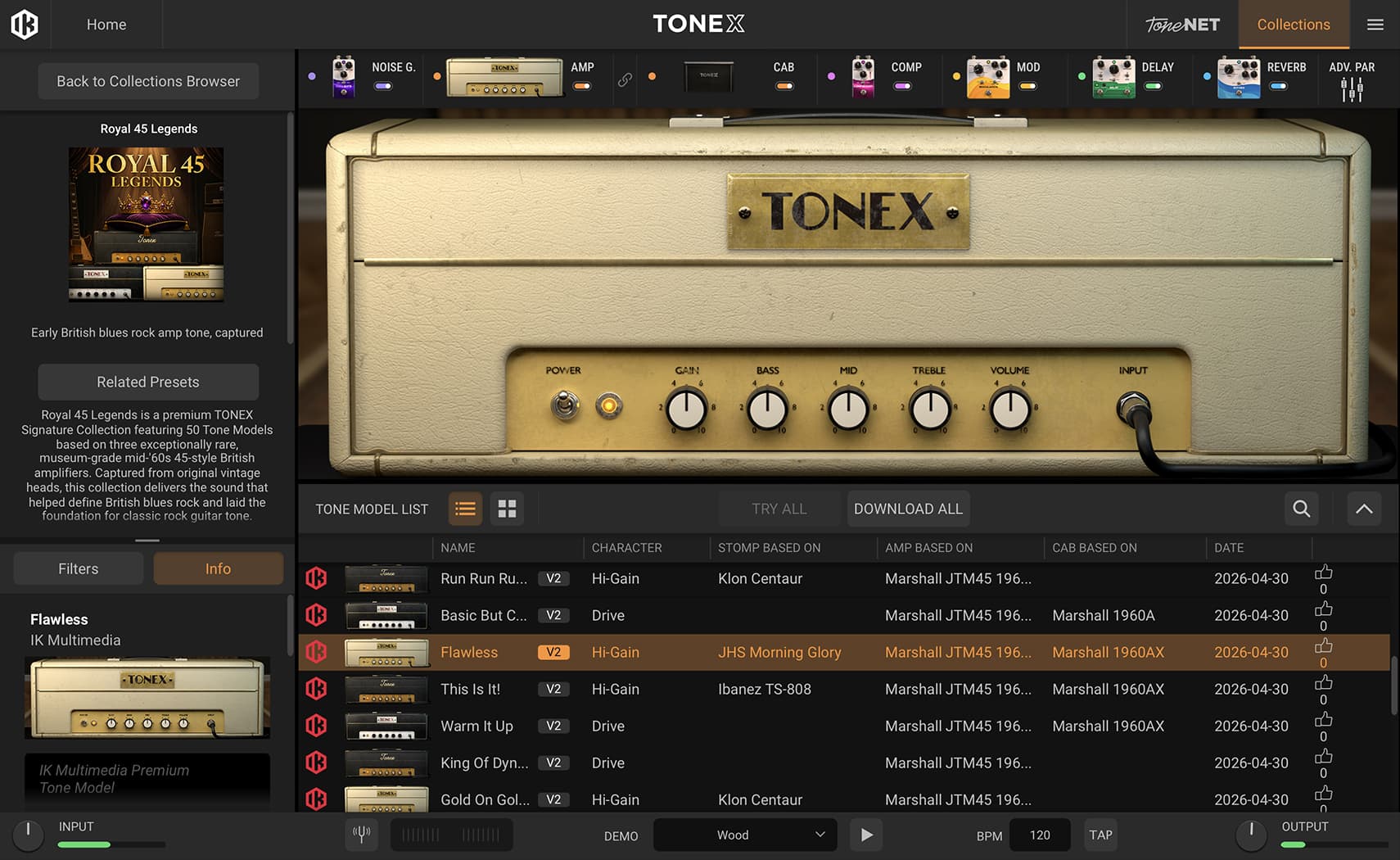Toggle the Noise Gate on/off switch
Viewport: 1400px width, 860px height.
(382, 86)
